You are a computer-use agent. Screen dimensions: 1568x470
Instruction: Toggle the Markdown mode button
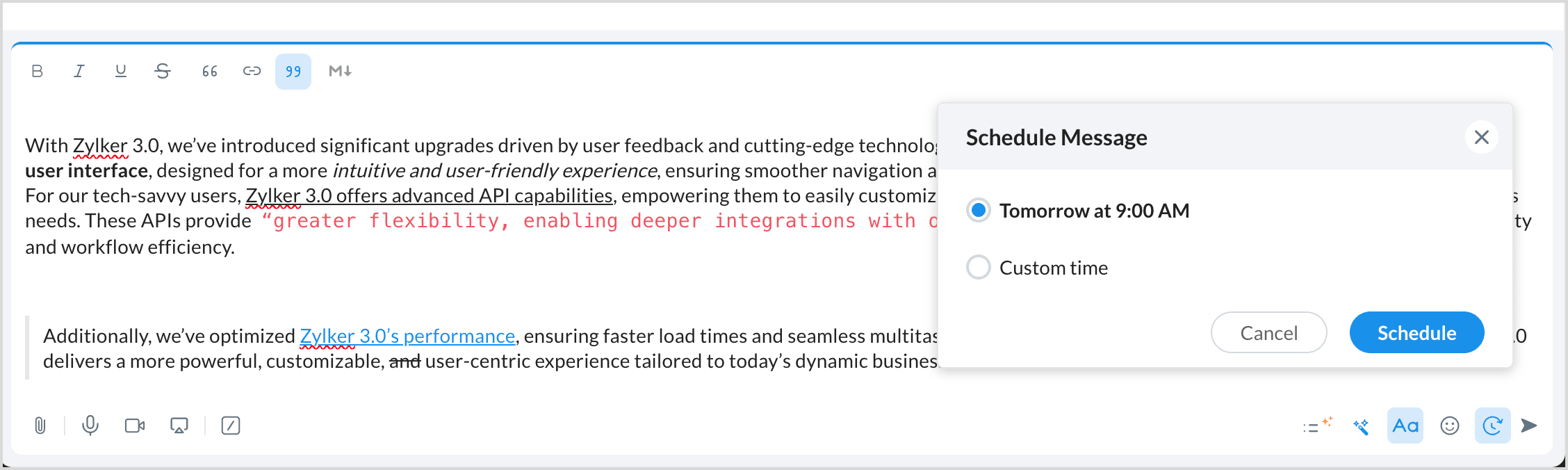pyautogui.click(x=340, y=71)
